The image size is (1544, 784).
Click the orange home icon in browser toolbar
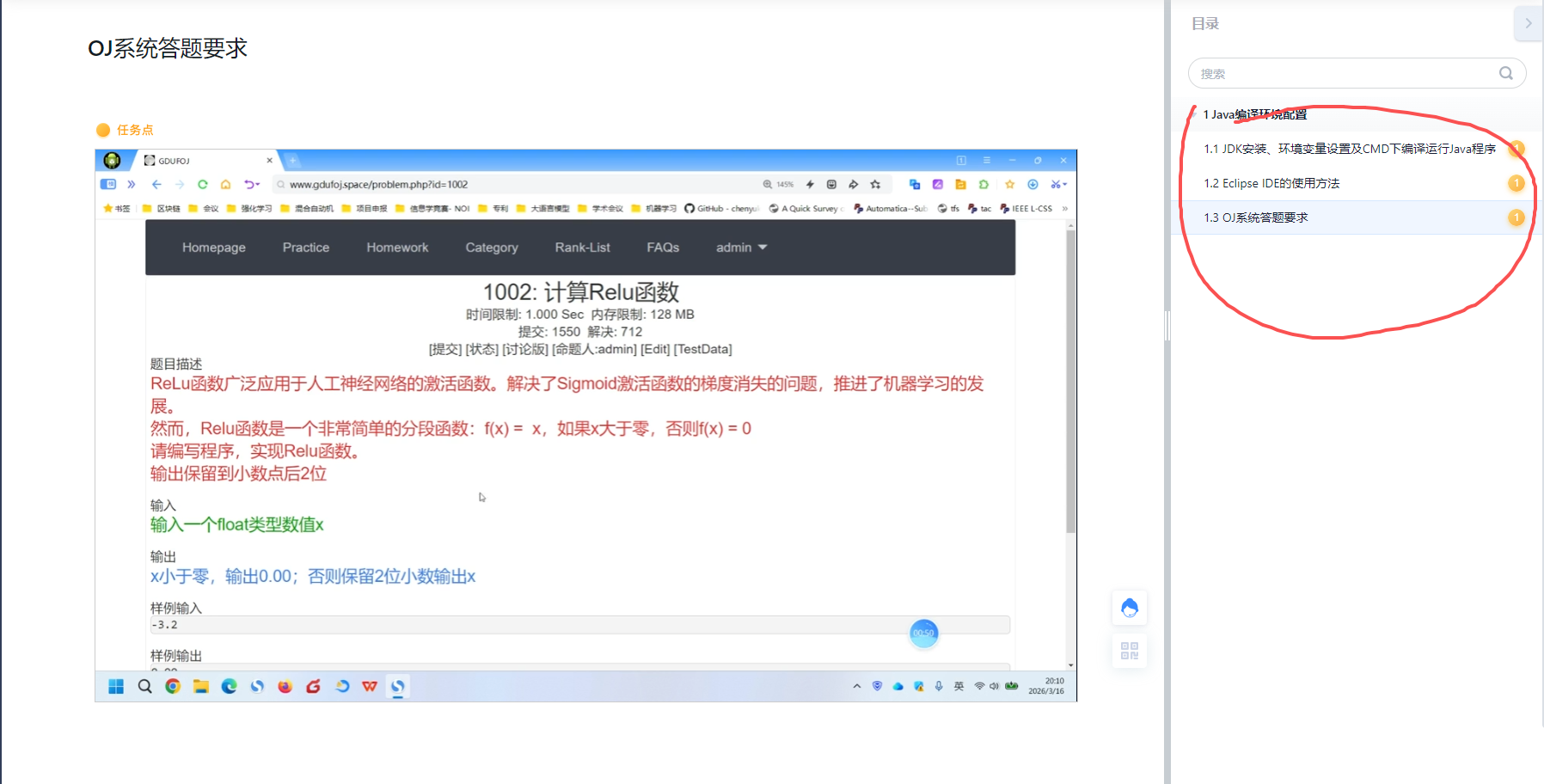point(225,184)
